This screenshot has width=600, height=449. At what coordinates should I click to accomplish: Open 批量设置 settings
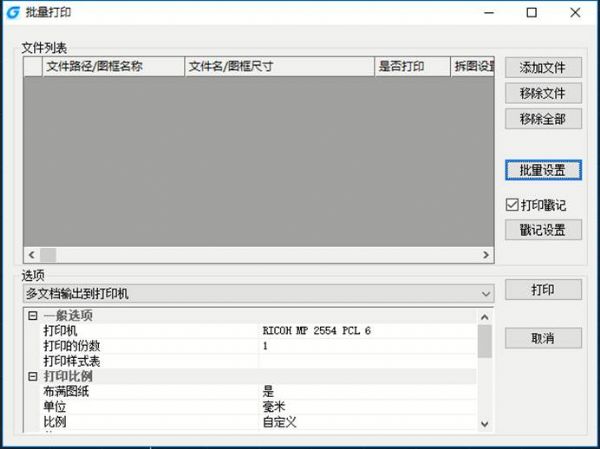coord(543,170)
